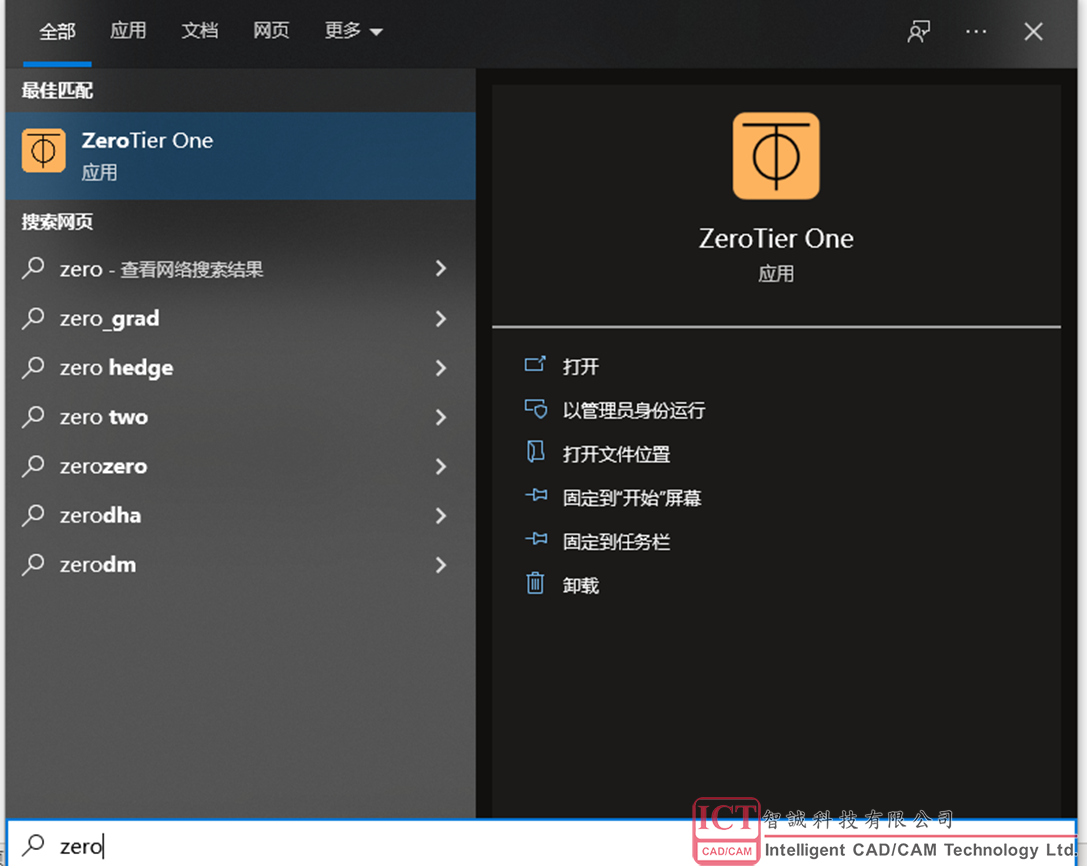
Task: Click the zerodm suggestion text
Action: pos(98,564)
